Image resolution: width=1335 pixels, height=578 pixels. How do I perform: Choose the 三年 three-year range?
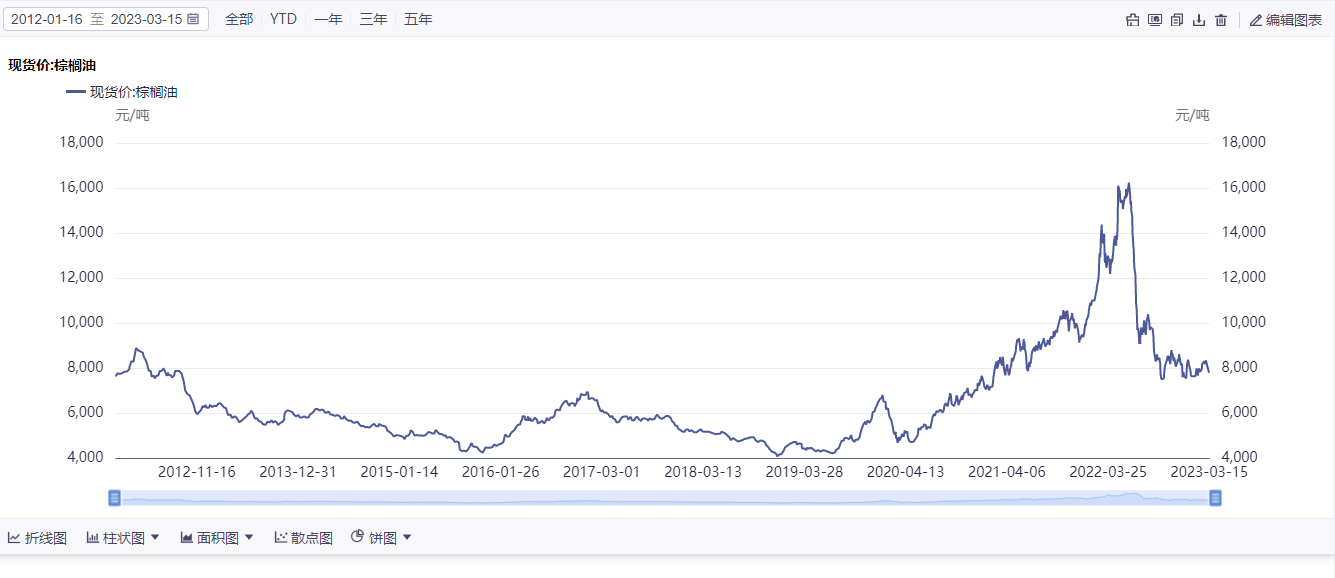[x=373, y=19]
